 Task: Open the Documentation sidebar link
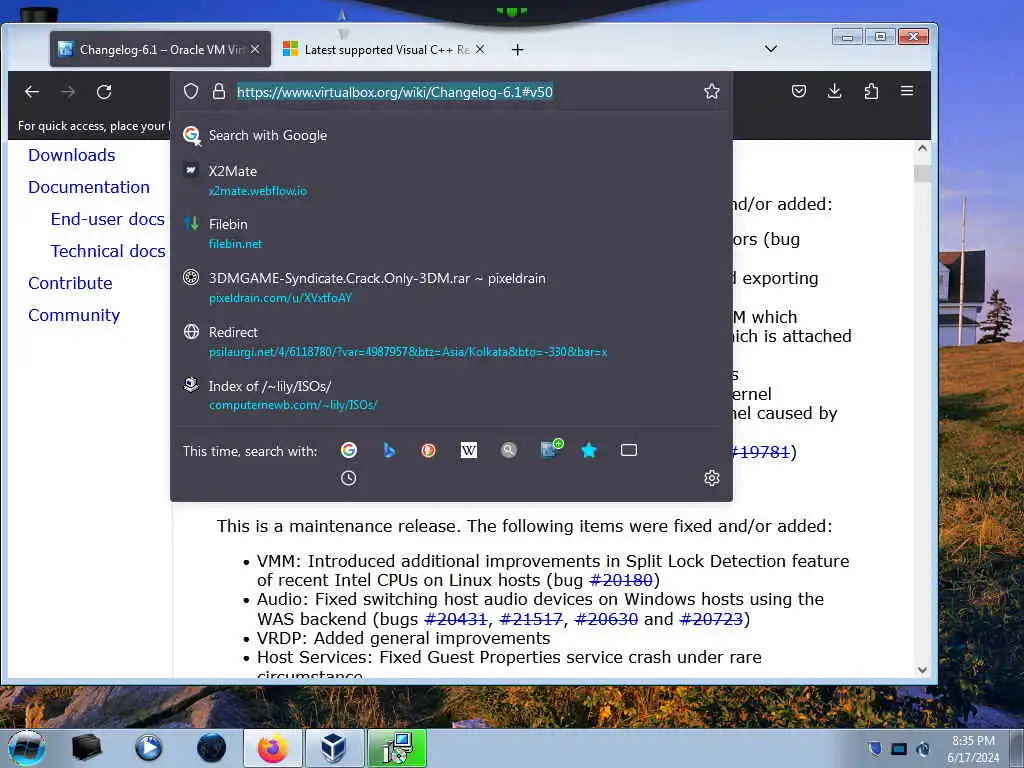(x=89, y=187)
